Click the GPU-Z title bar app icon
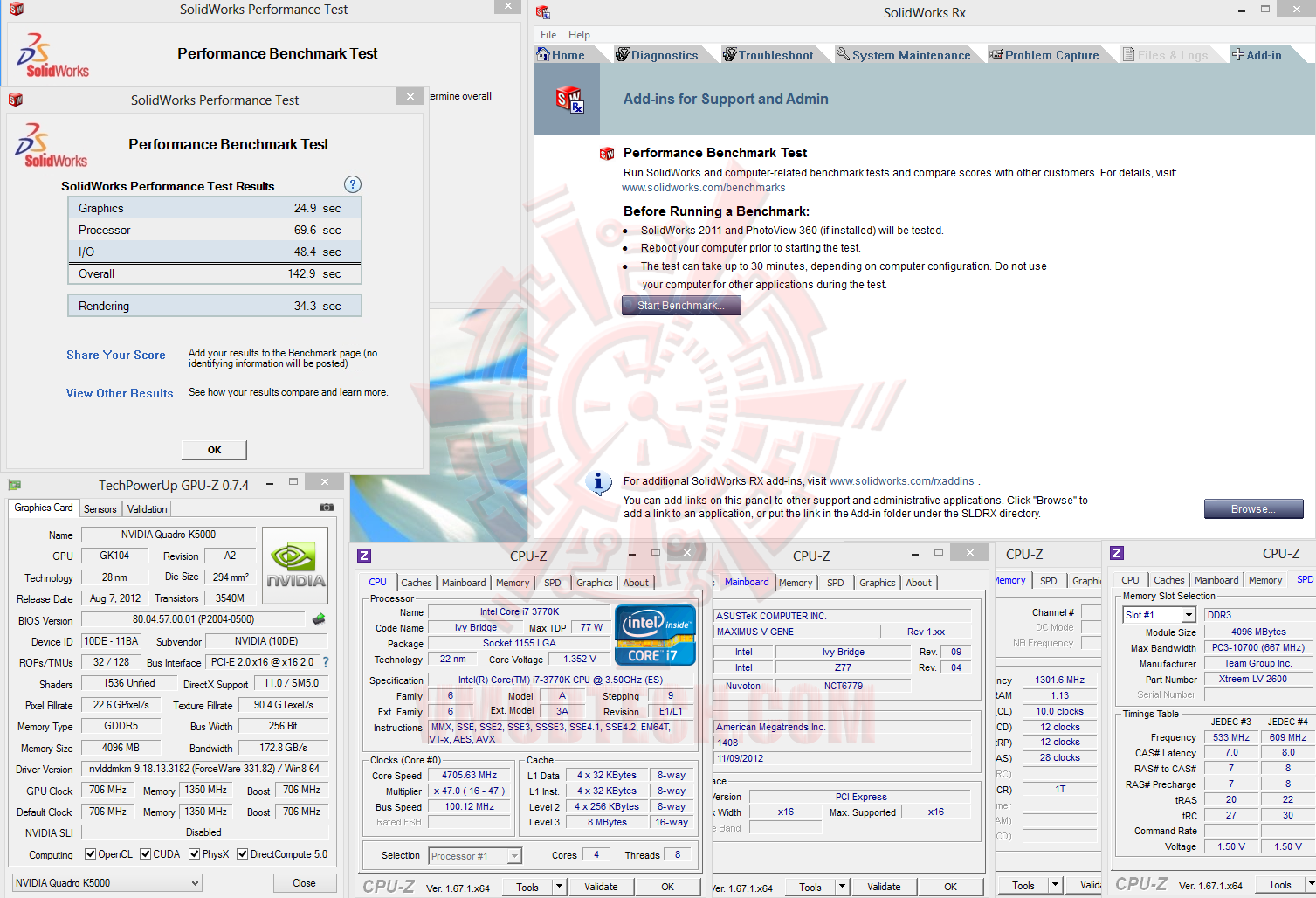 tap(15, 485)
